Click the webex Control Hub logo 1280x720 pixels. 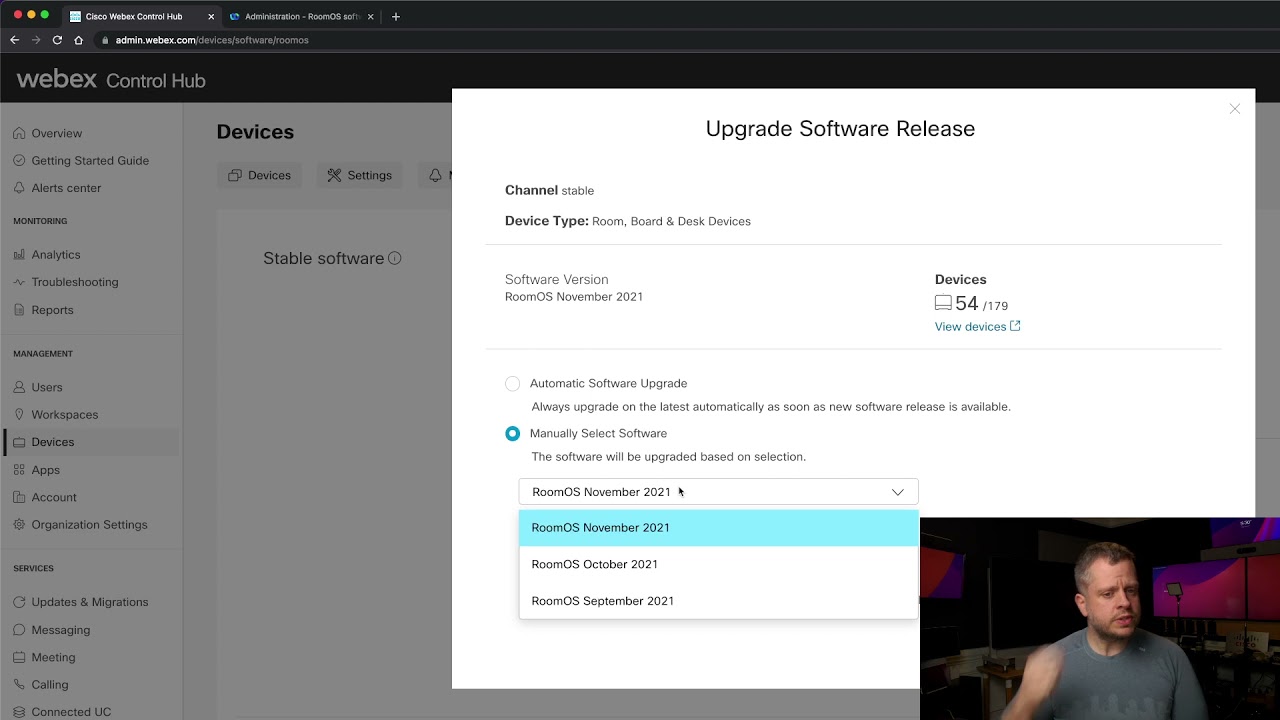coord(111,80)
